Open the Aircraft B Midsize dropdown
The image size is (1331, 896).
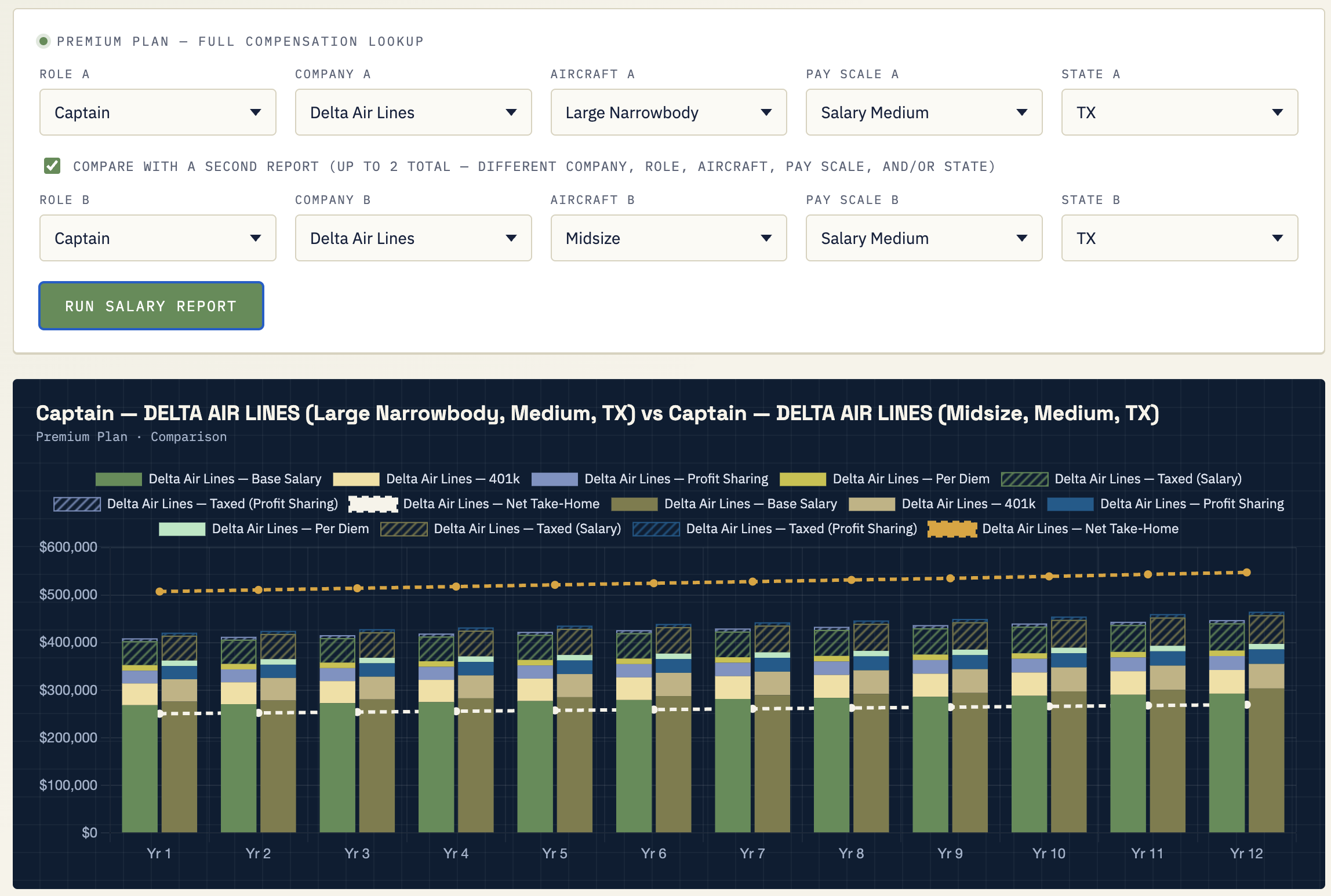pos(668,238)
